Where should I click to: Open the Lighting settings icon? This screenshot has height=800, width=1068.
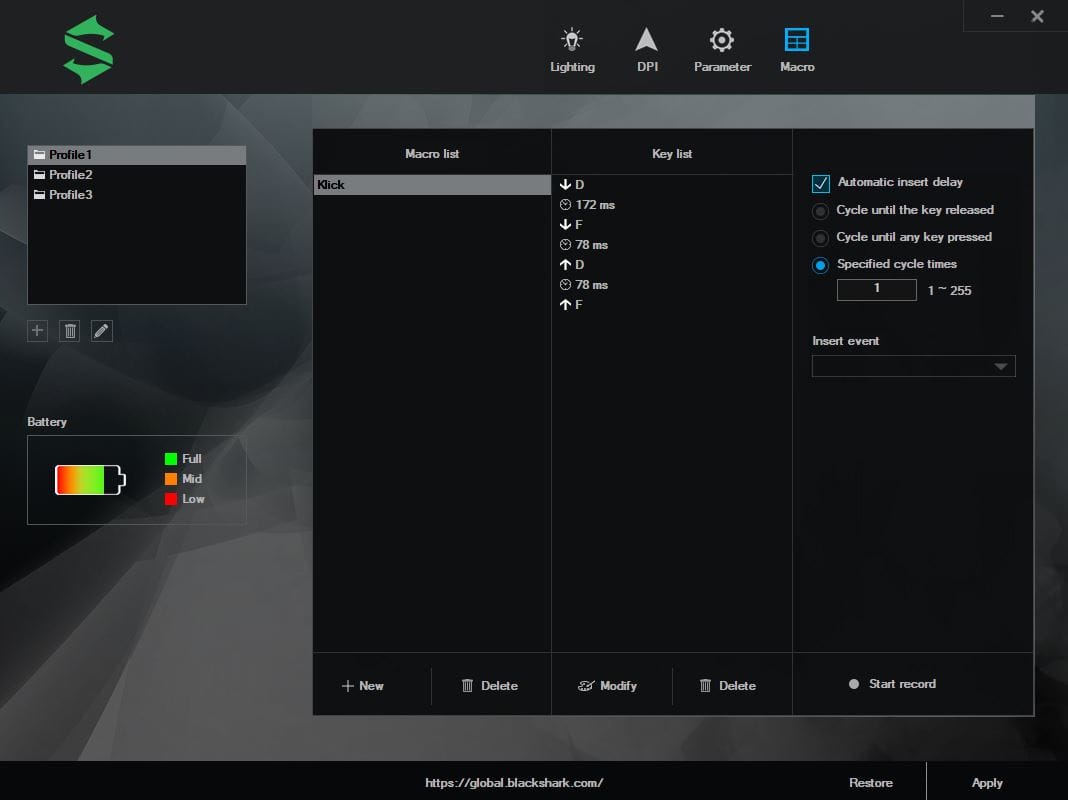[x=572, y=41]
